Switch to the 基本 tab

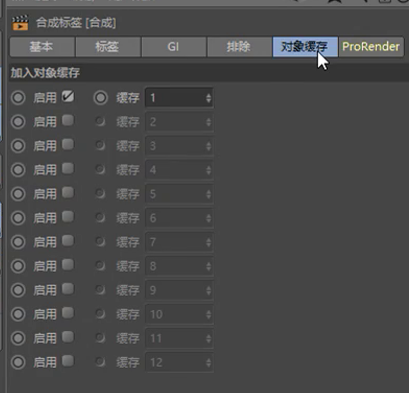[x=42, y=47]
